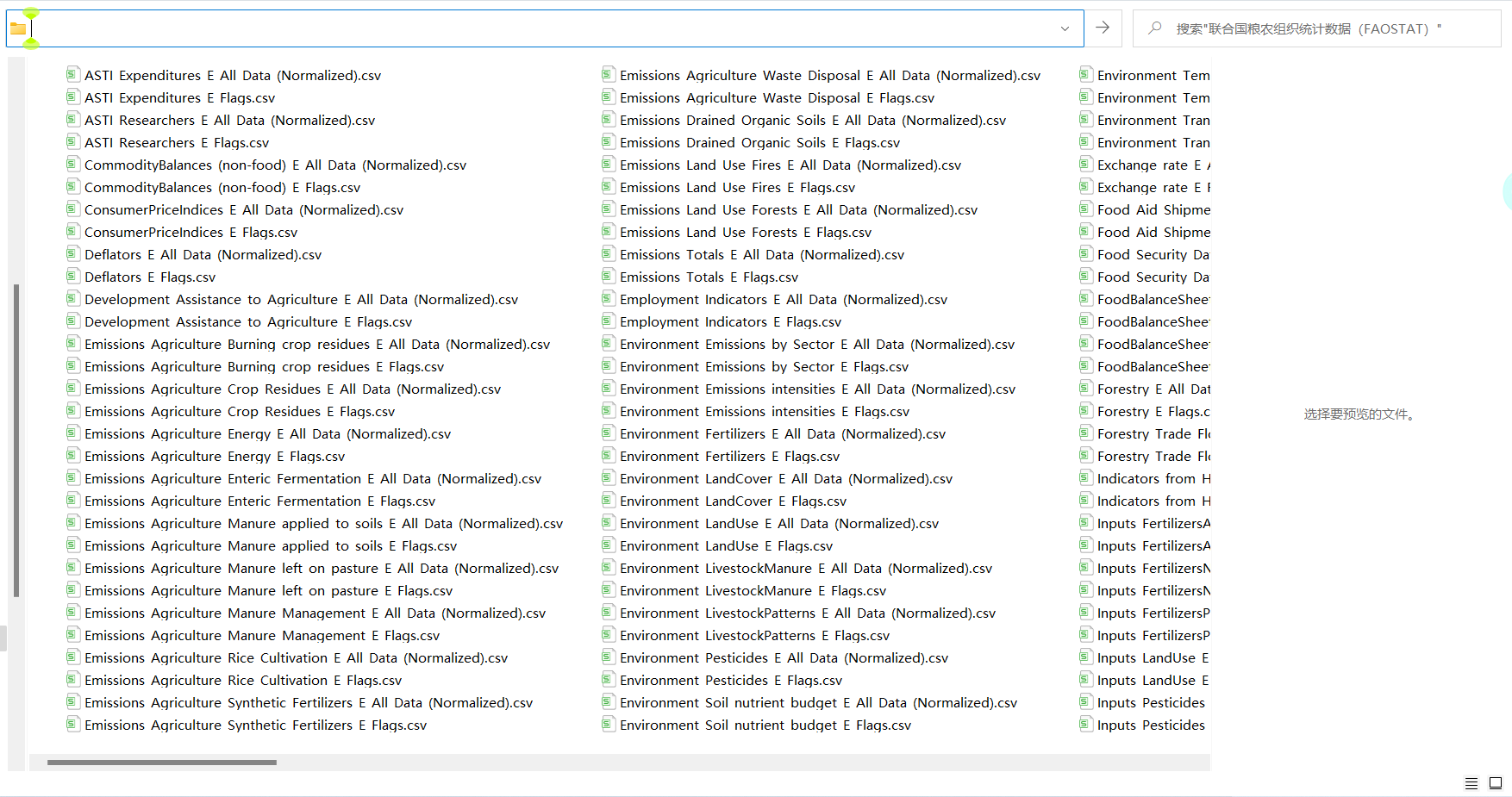Click the CSV icon of ASTI Expenditures E All Data (Normalized).csv
1512x797 pixels.
pos(73,75)
